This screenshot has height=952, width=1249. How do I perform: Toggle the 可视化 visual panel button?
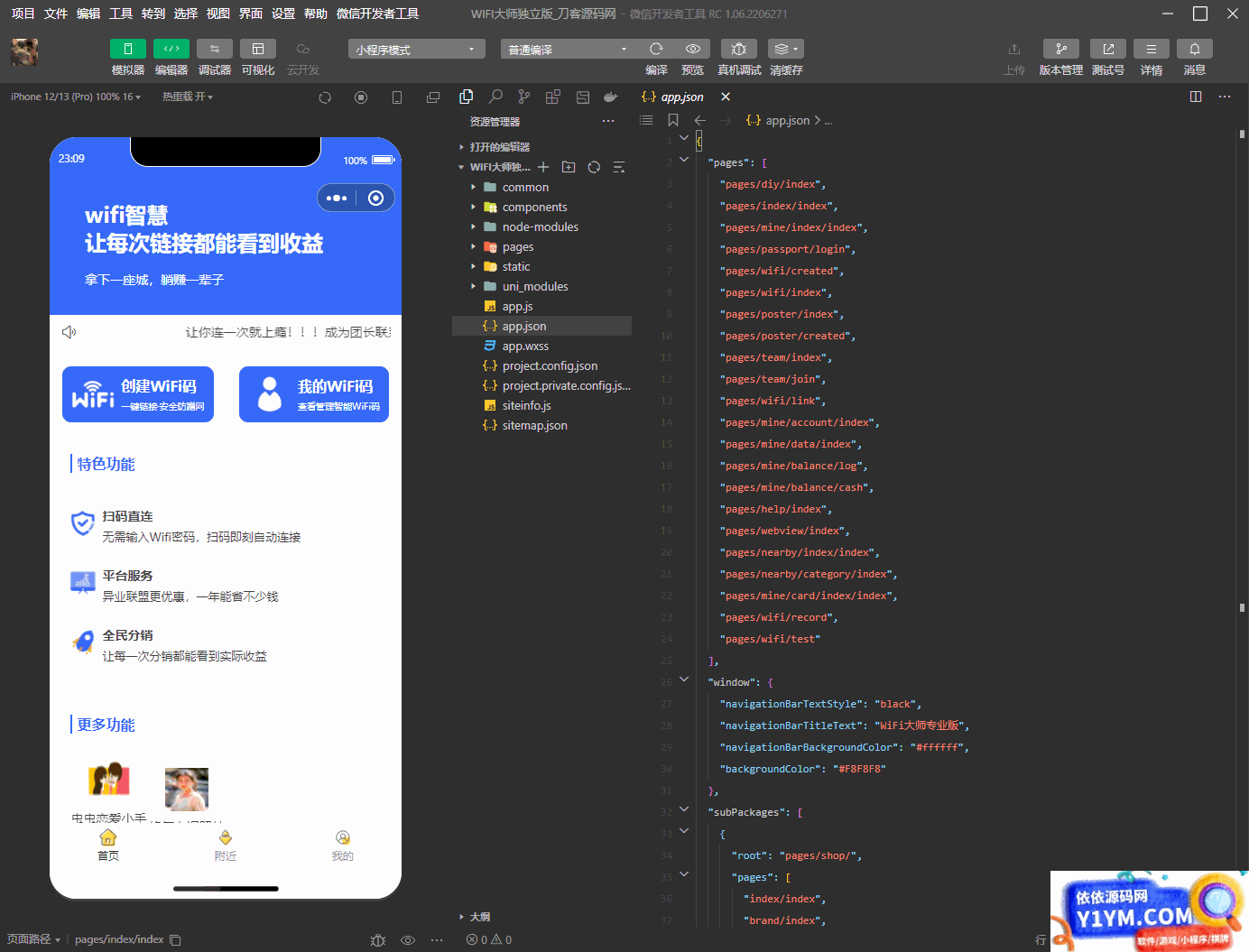click(x=258, y=49)
